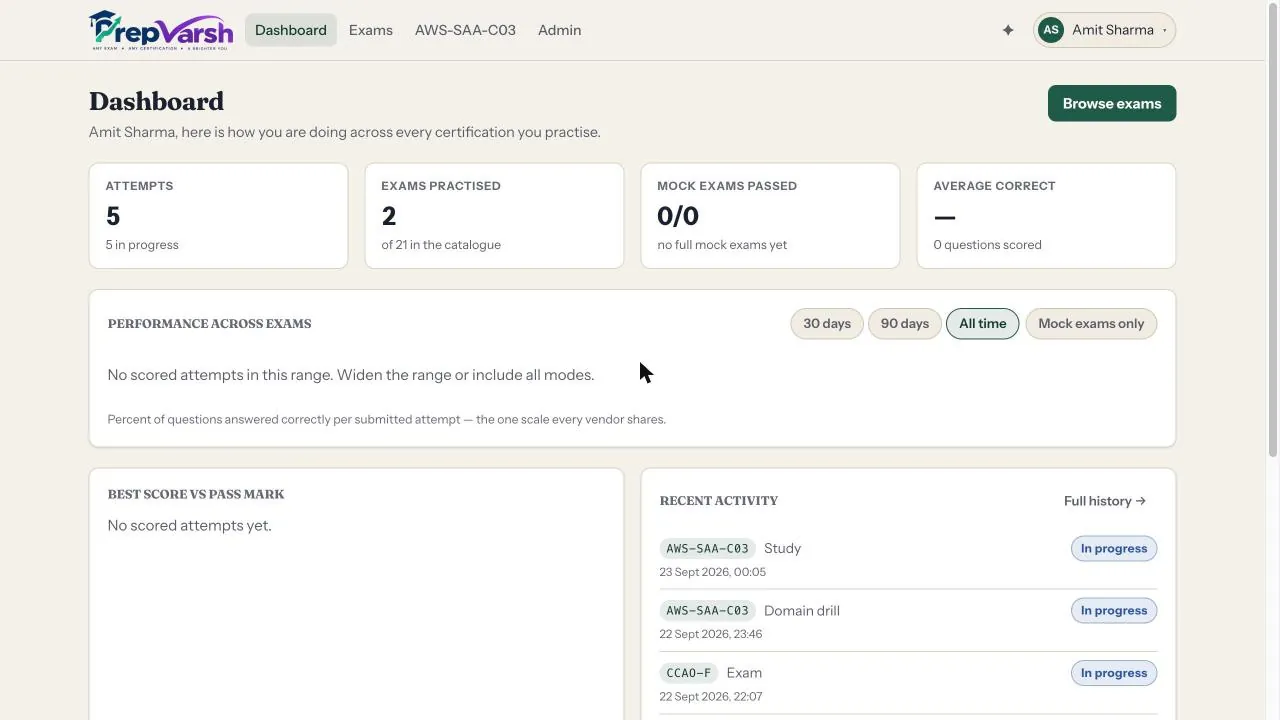Click the CCAO-F exam tag

click(689, 673)
